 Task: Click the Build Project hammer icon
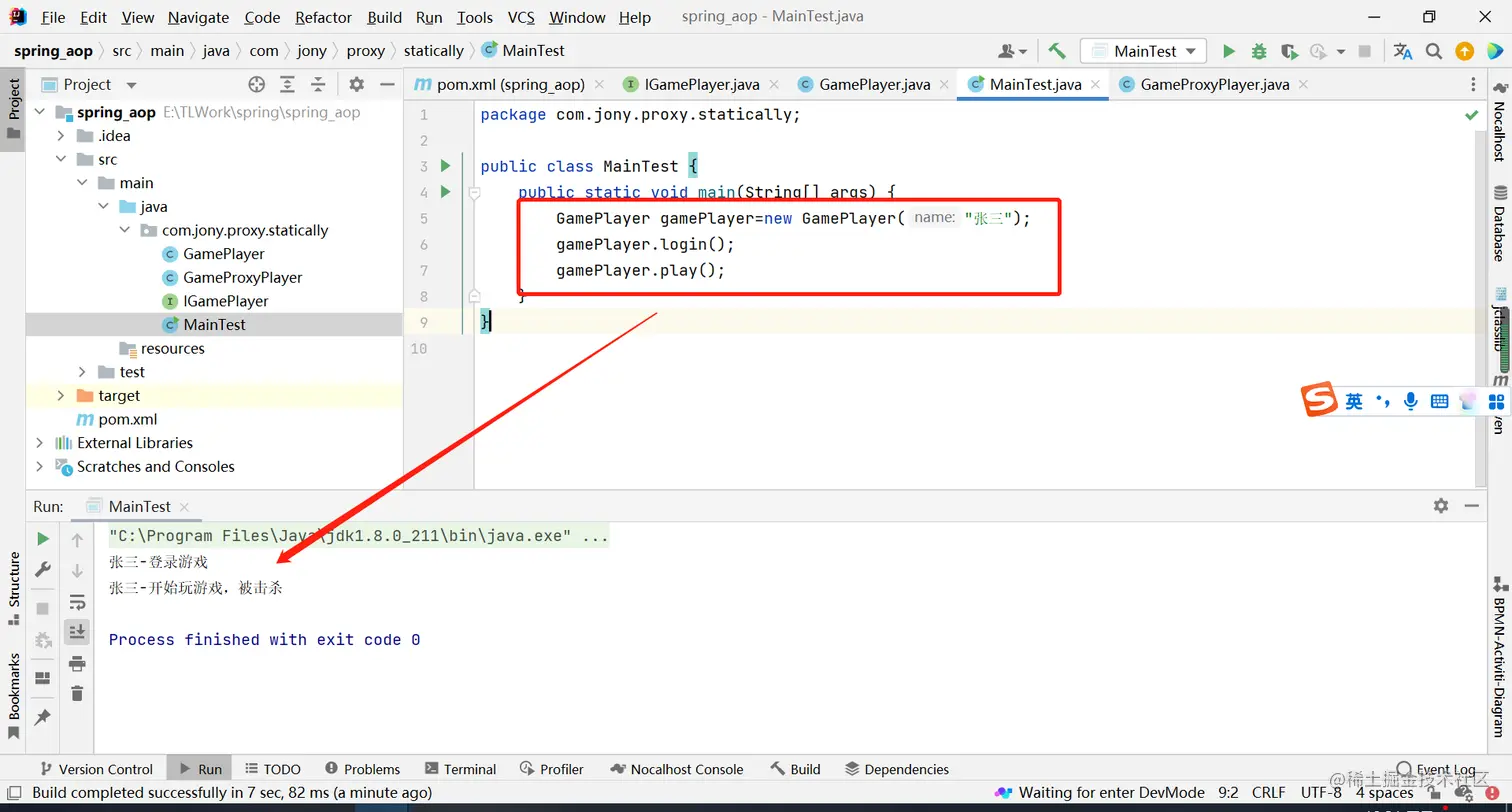pos(1057,51)
